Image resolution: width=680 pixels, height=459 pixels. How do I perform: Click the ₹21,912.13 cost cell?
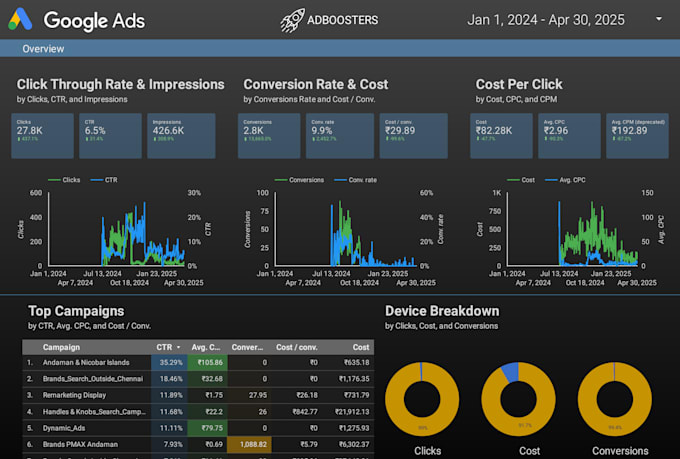click(352, 412)
